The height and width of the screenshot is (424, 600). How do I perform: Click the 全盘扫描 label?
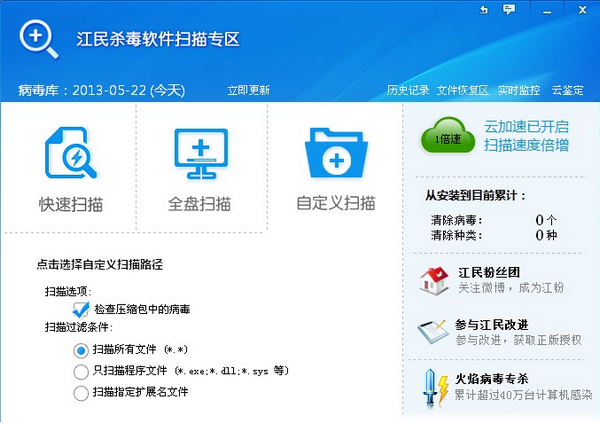tap(199, 204)
